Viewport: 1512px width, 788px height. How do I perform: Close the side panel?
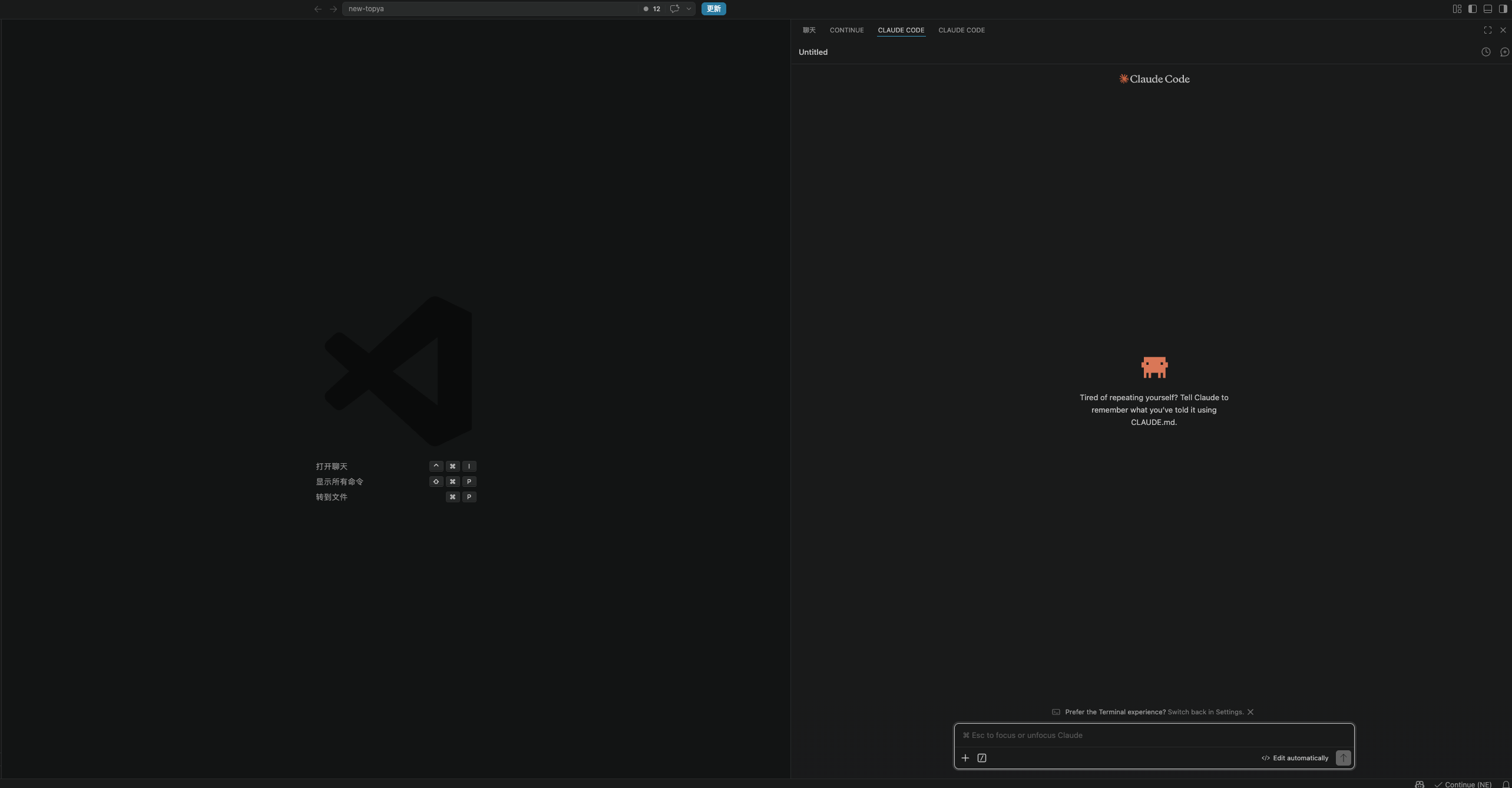click(x=1503, y=30)
